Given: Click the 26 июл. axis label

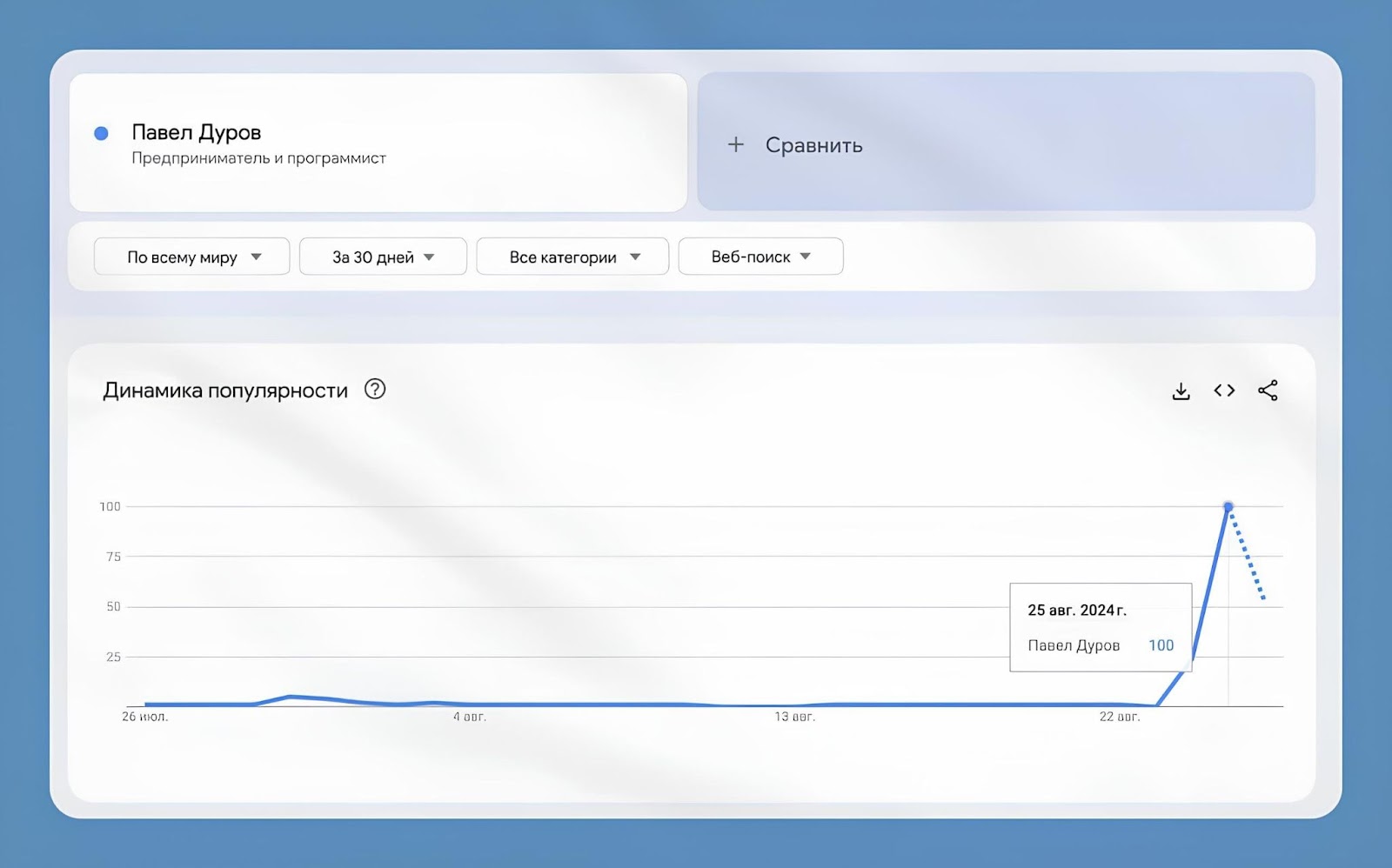Looking at the screenshot, I should [144, 717].
